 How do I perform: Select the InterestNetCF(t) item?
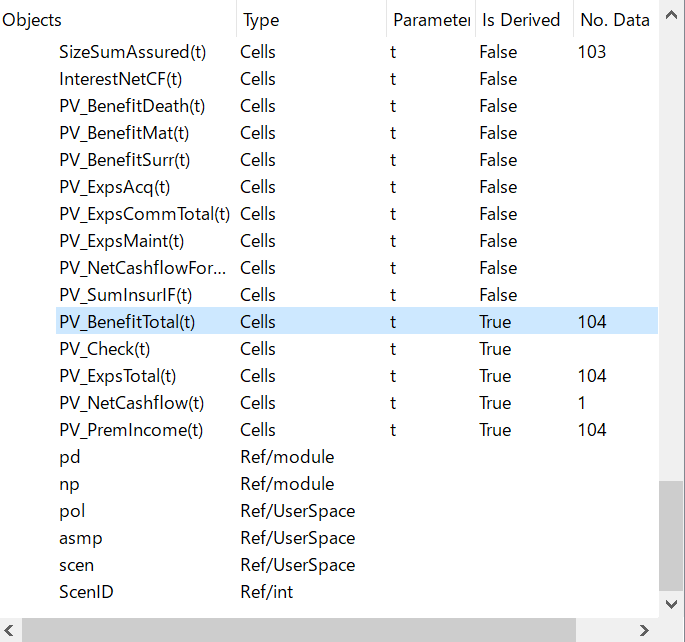[120, 79]
